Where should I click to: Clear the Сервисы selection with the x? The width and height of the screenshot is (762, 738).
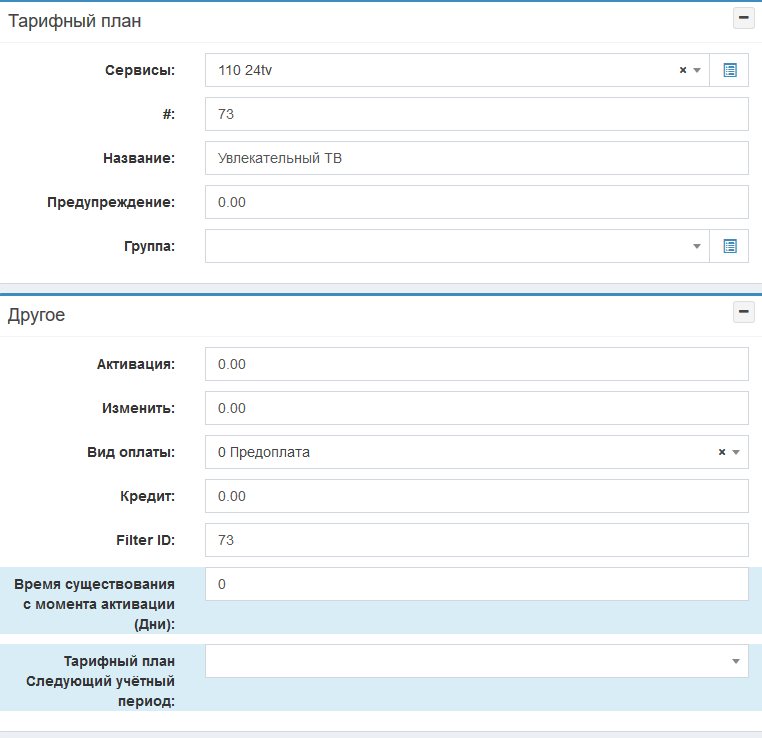coord(683,70)
